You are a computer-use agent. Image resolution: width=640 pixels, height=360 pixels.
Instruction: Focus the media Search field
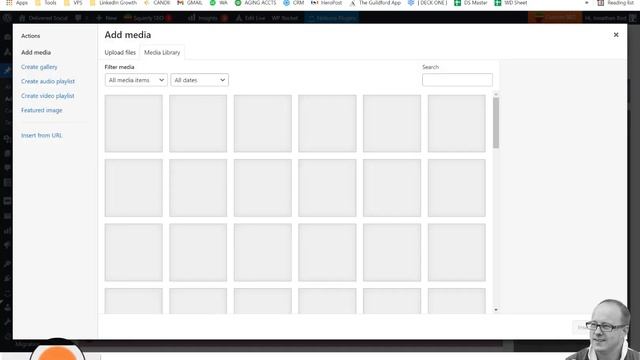pyautogui.click(x=457, y=80)
